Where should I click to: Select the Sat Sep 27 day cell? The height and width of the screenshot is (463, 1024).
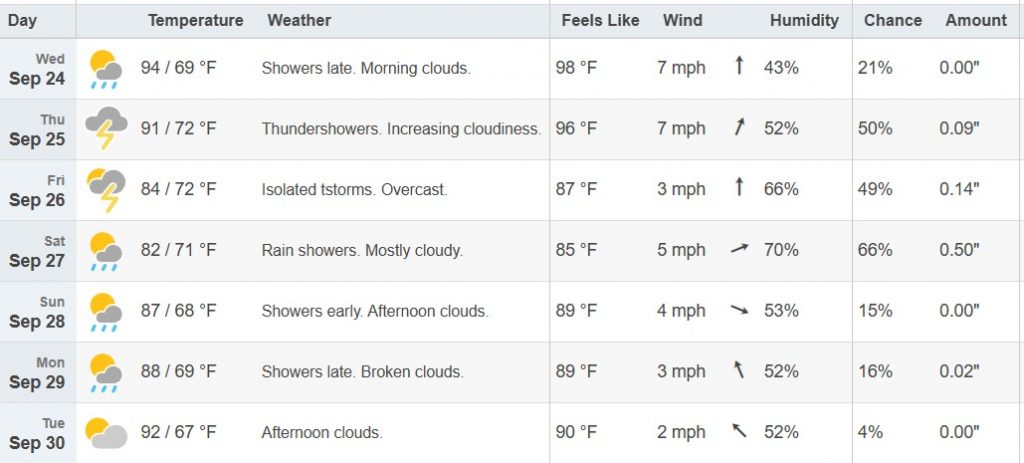tap(38, 251)
